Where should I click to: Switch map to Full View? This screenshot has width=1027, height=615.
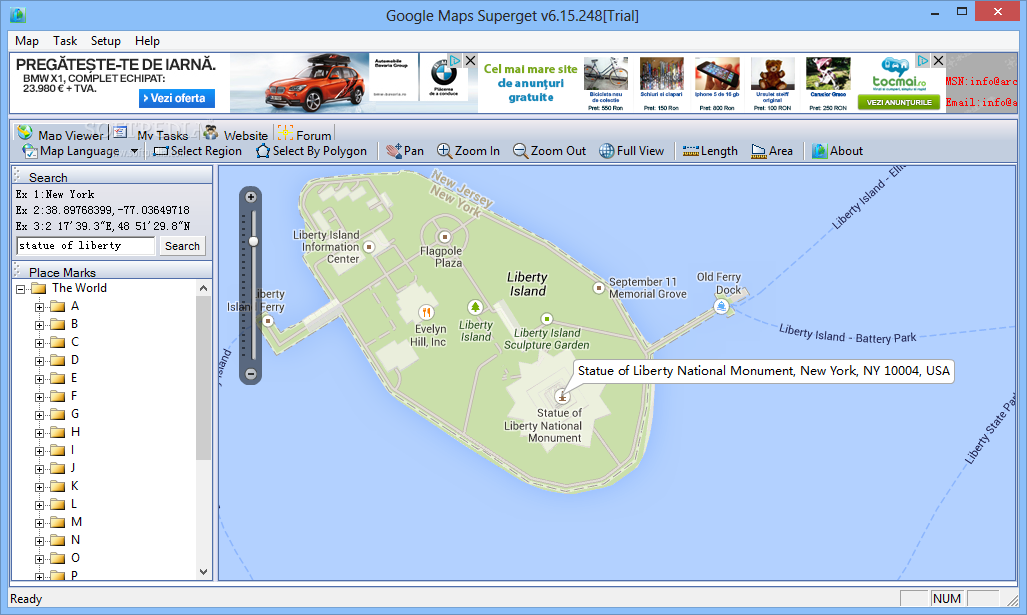coord(631,151)
